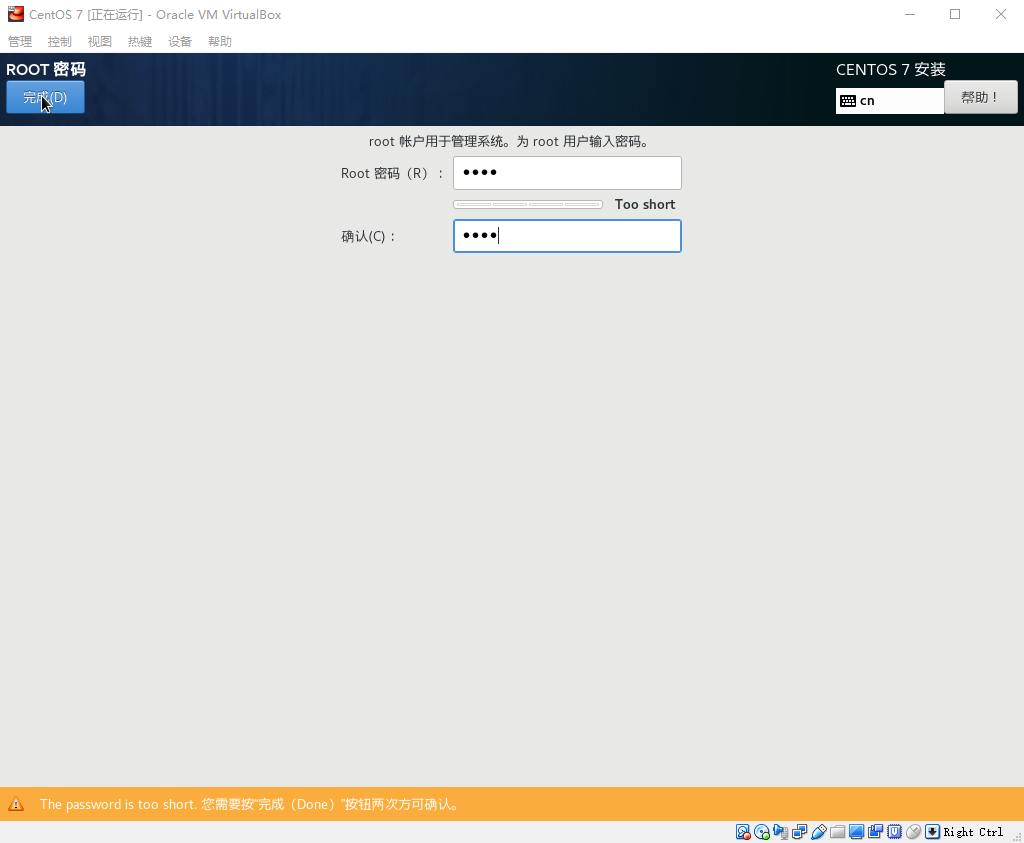Open the recording status icon
Viewport: 1024px width, 843px height.
click(x=875, y=832)
